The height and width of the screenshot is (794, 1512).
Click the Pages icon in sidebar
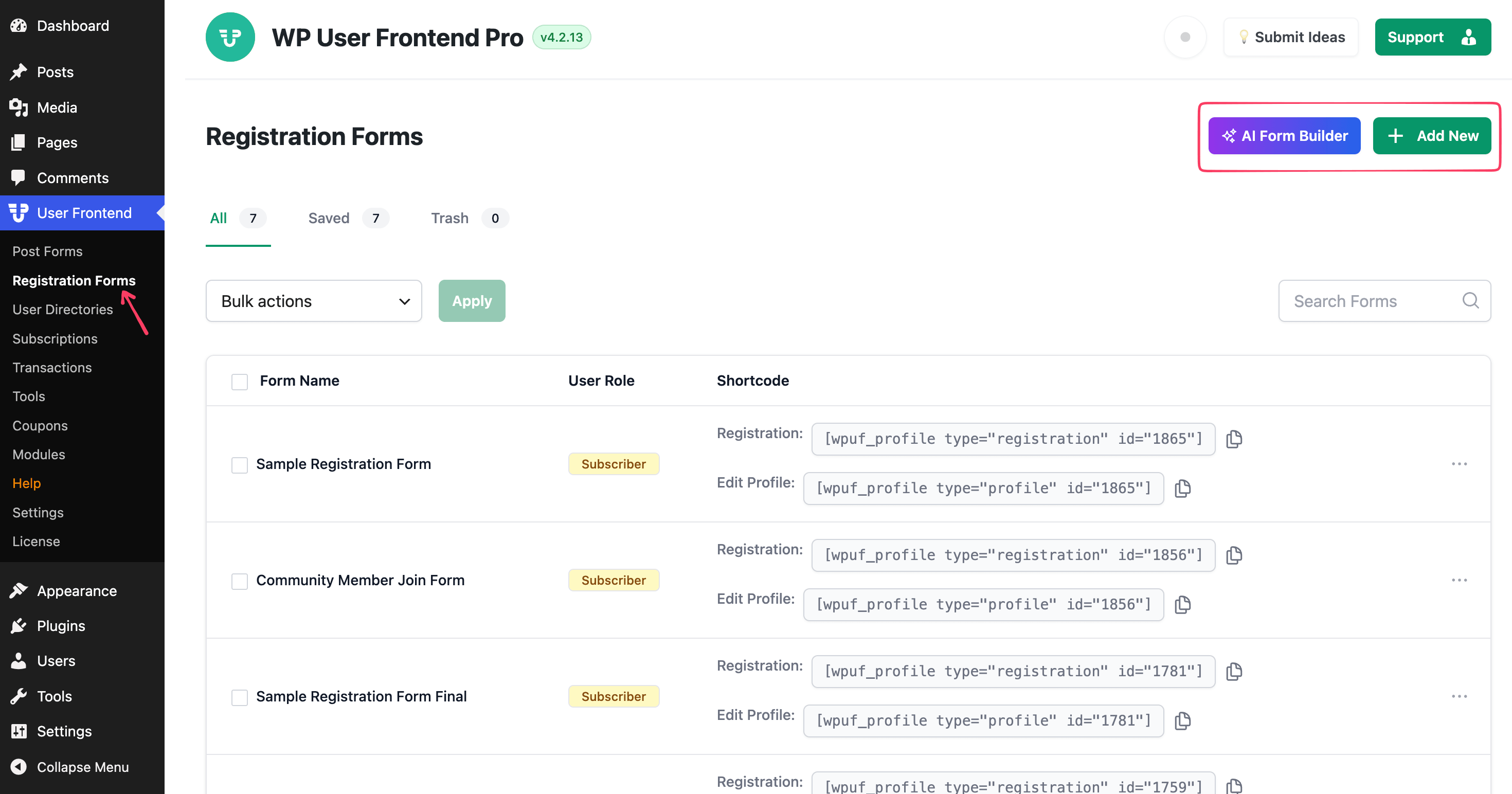pyautogui.click(x=19, y=142)
